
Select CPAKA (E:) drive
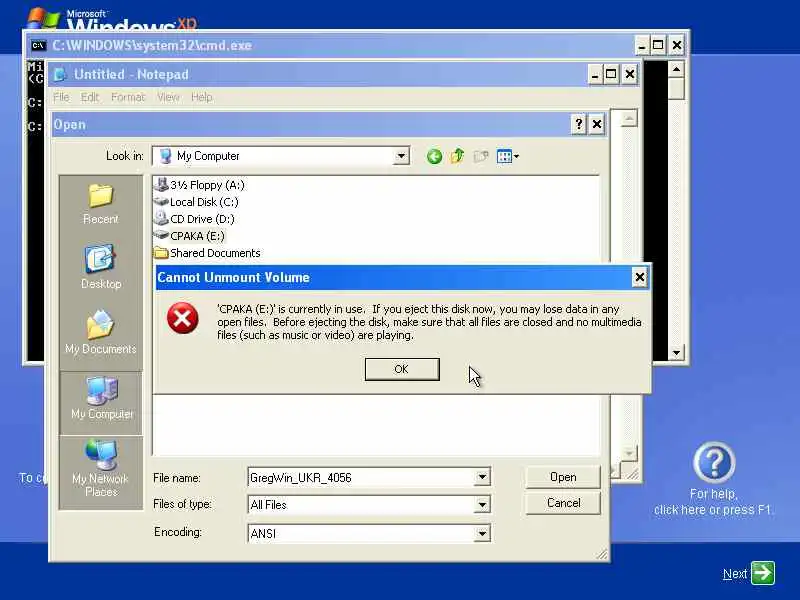[x=189, y=236]
